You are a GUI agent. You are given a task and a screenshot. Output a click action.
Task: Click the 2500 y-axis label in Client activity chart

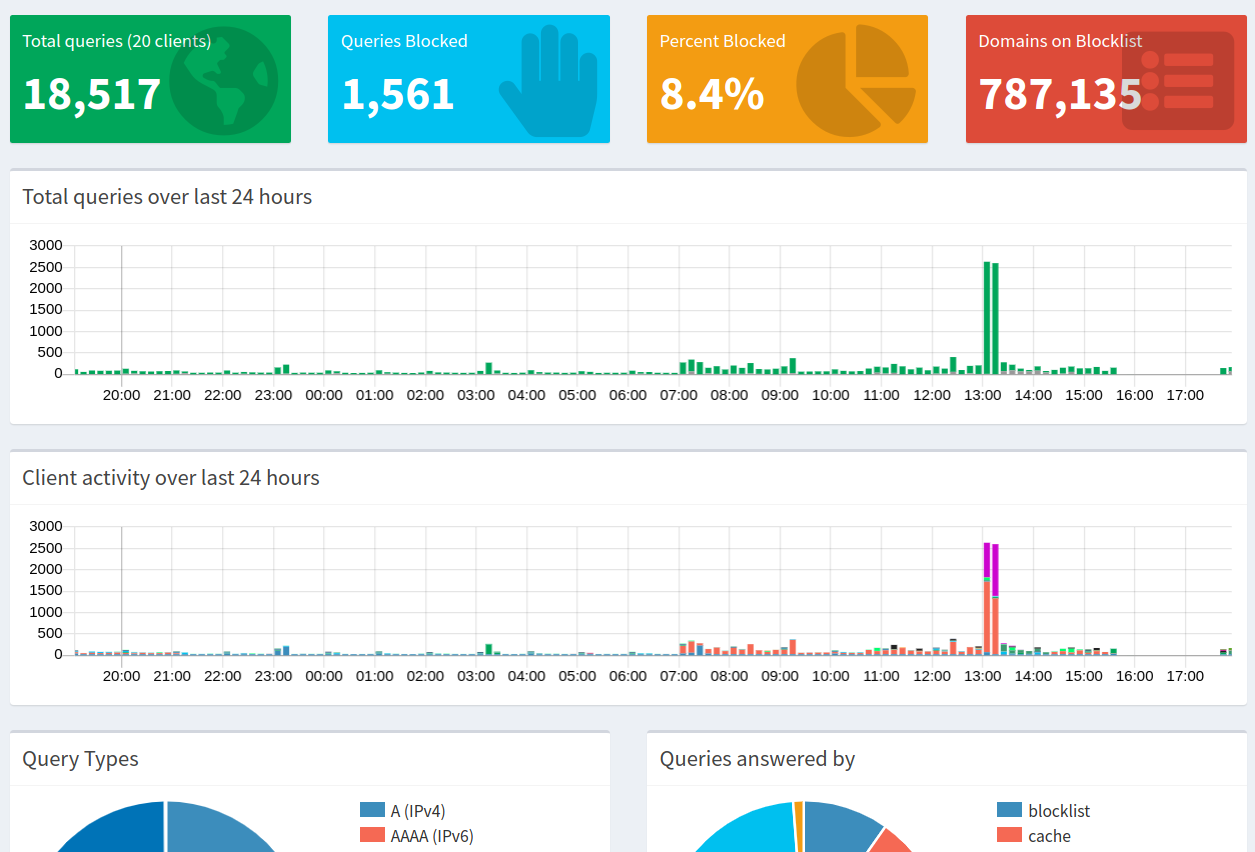(46, 548)
